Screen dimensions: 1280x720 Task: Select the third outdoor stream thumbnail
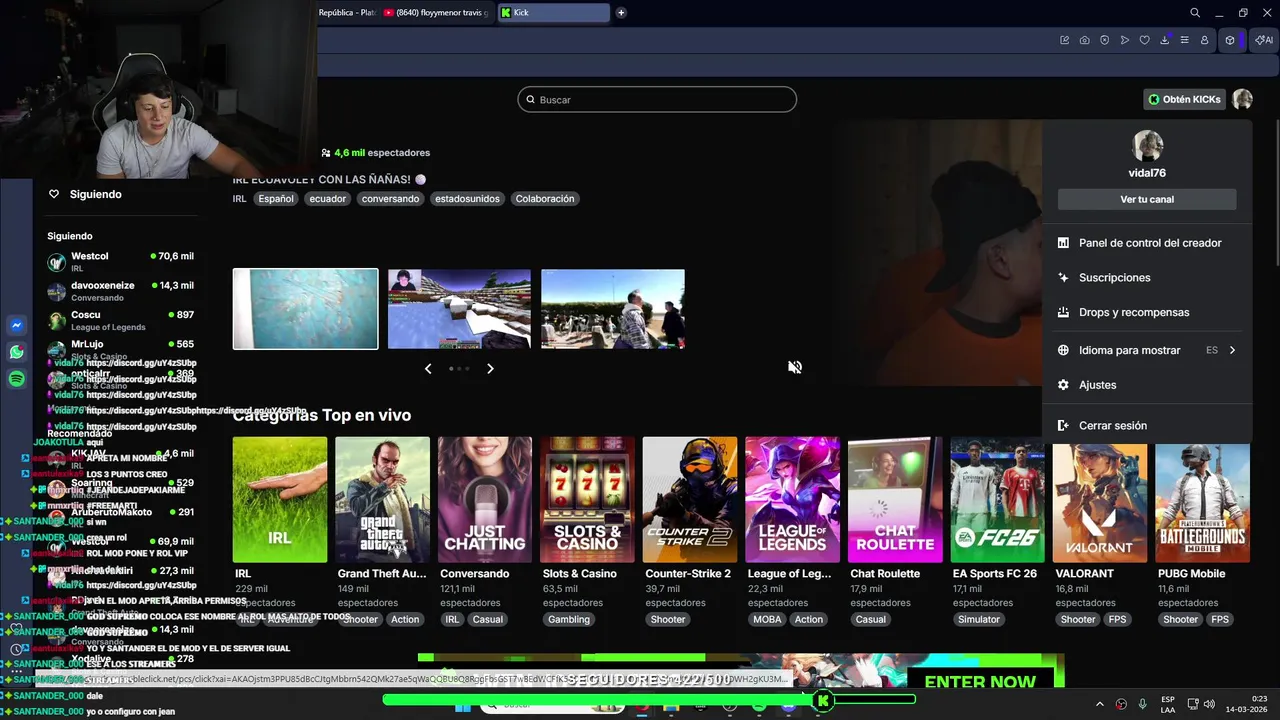pos(613,309)
